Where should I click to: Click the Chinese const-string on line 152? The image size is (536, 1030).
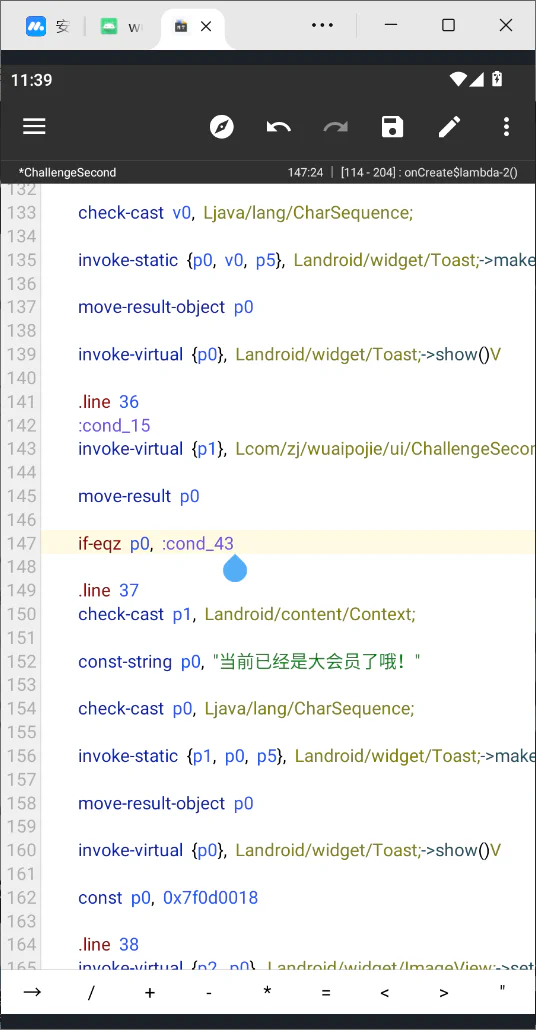coord(316,661)
